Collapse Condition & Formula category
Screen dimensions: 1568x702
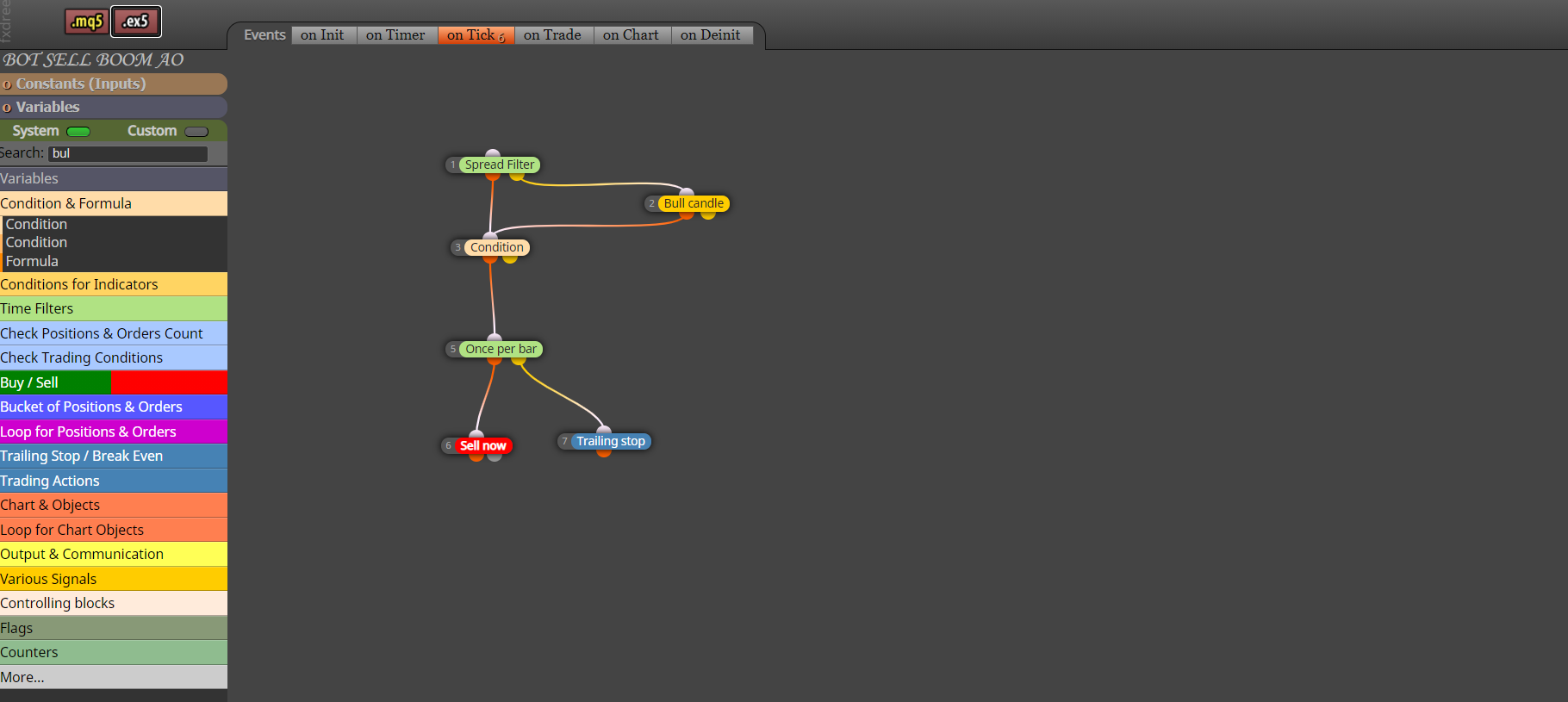tap(114, 203)
